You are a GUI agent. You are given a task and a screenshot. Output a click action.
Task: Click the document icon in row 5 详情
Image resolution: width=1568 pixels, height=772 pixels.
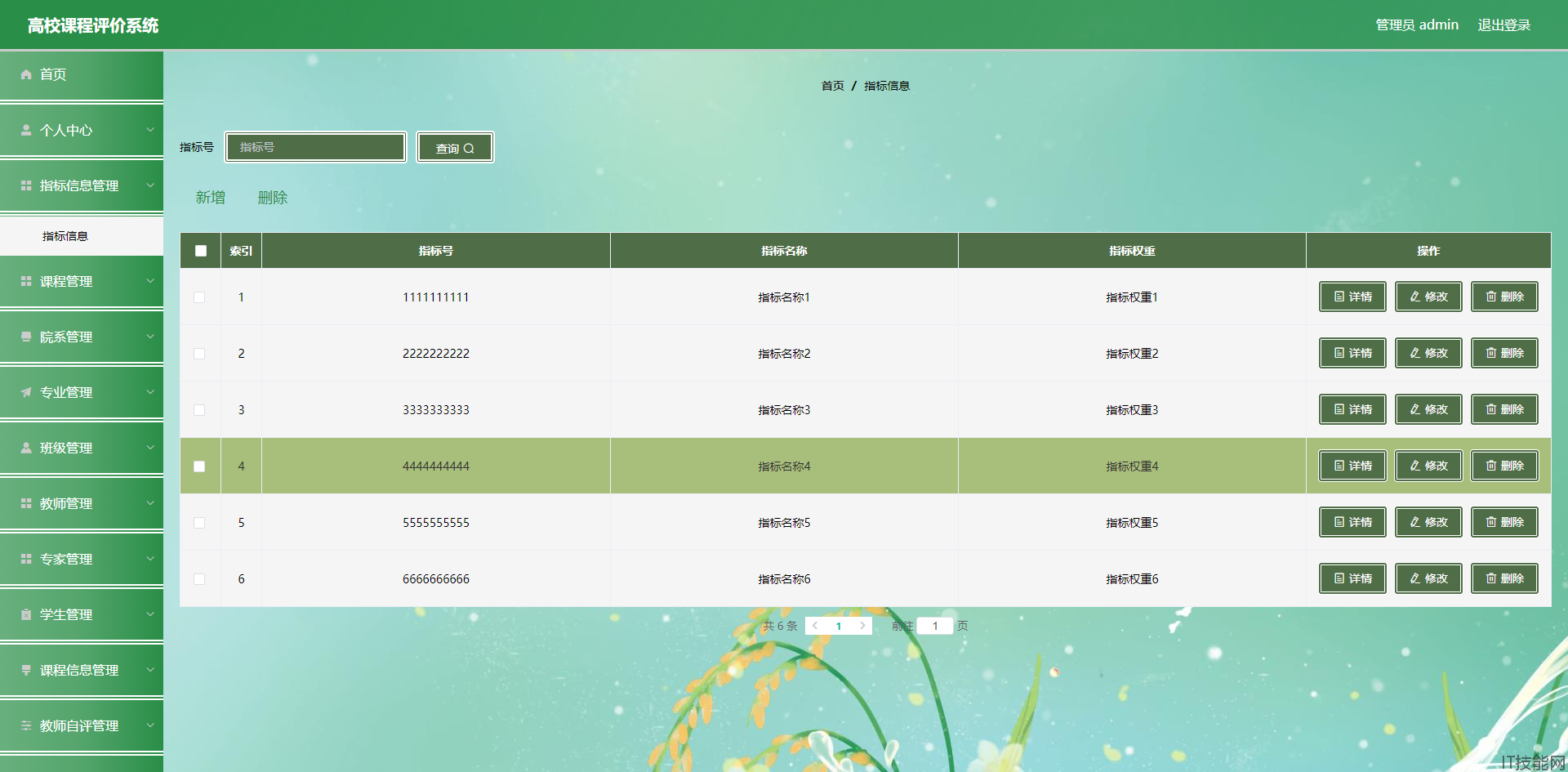tap(1339, 522)
